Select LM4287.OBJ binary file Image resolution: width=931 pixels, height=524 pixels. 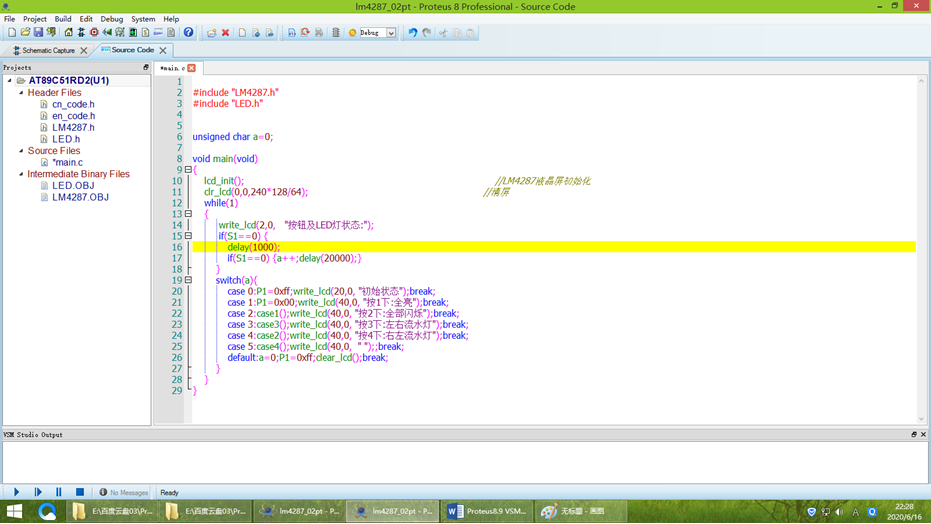click(80, 197)
